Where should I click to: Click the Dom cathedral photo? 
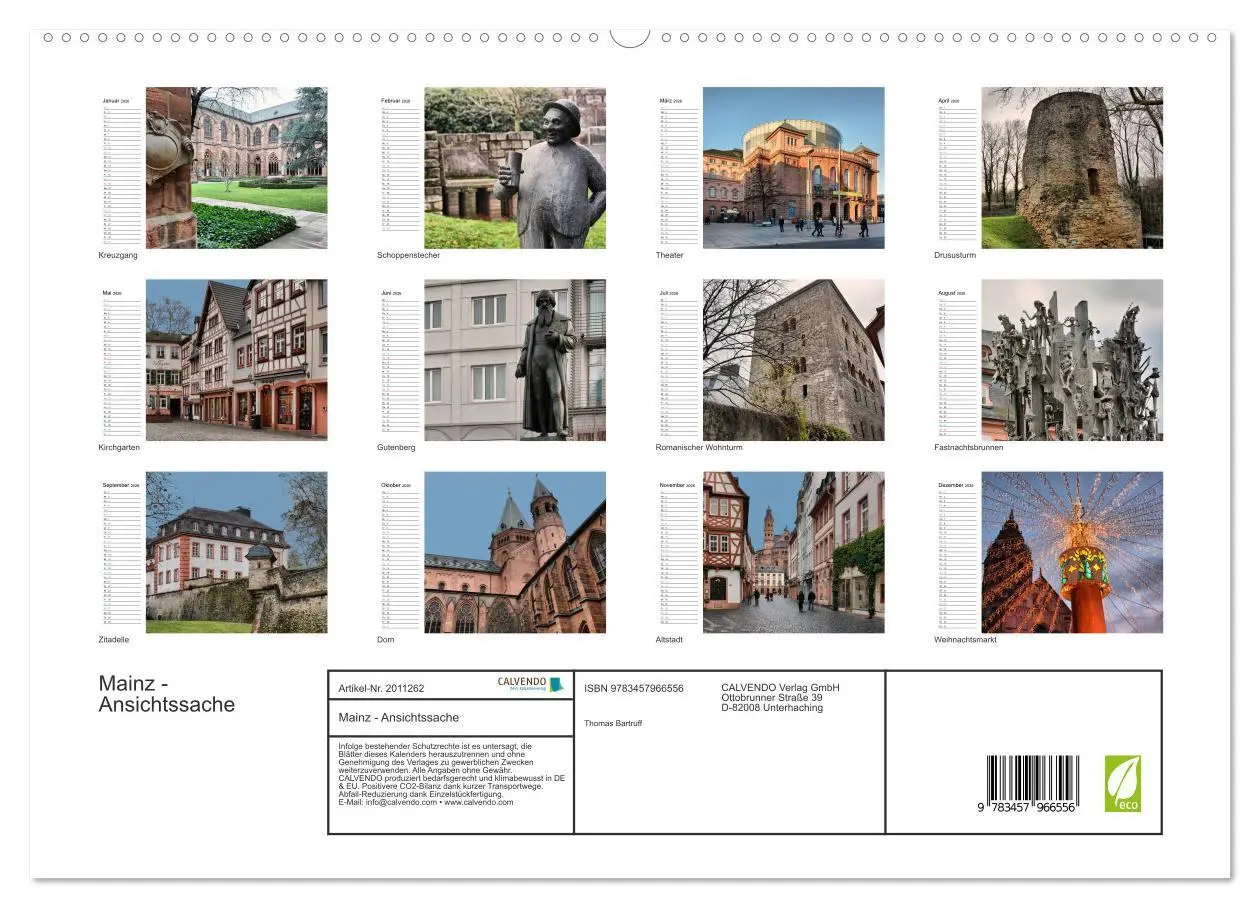point(516,551)
